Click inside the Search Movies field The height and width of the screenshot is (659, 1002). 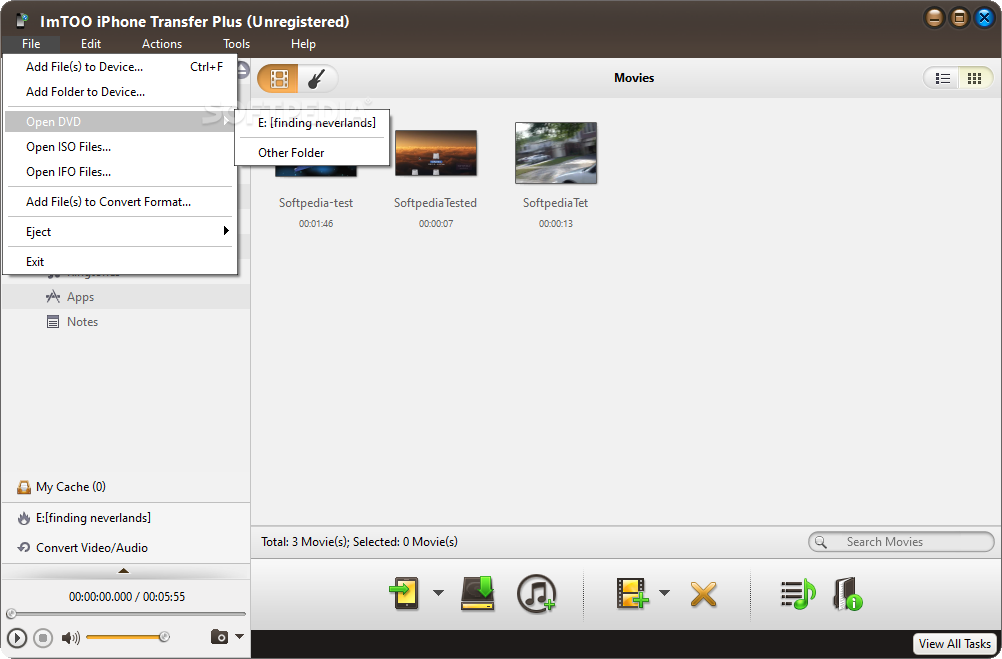pos(901,542)
